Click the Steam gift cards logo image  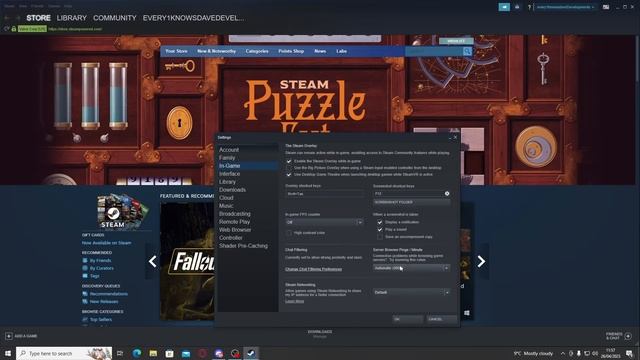click(x=122, y=211)
